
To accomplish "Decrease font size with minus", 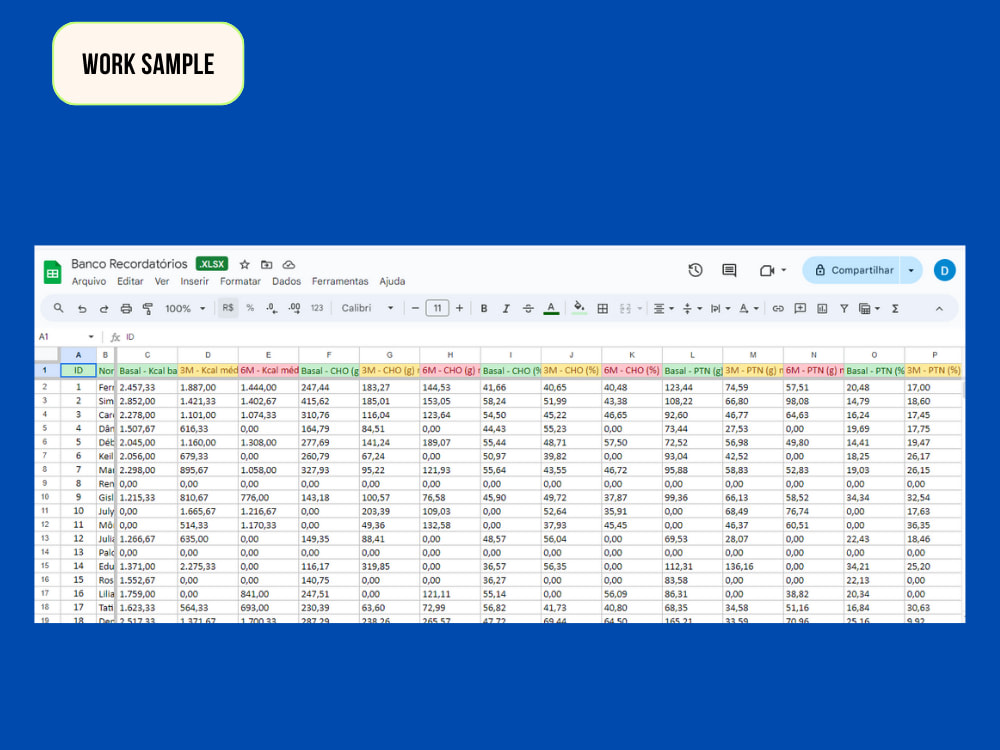I will pos(415,308).
